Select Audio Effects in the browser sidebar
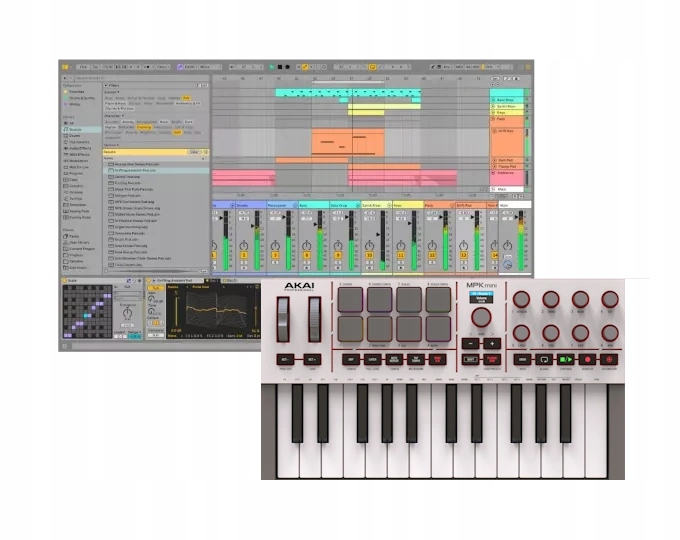This screenshot has height=540, width=680. tap(79, 148)
